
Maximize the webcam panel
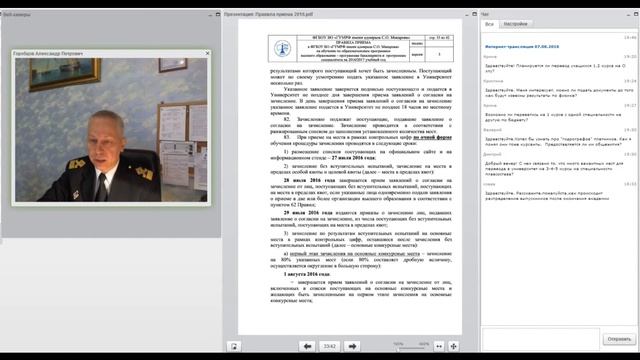(218, 14)
